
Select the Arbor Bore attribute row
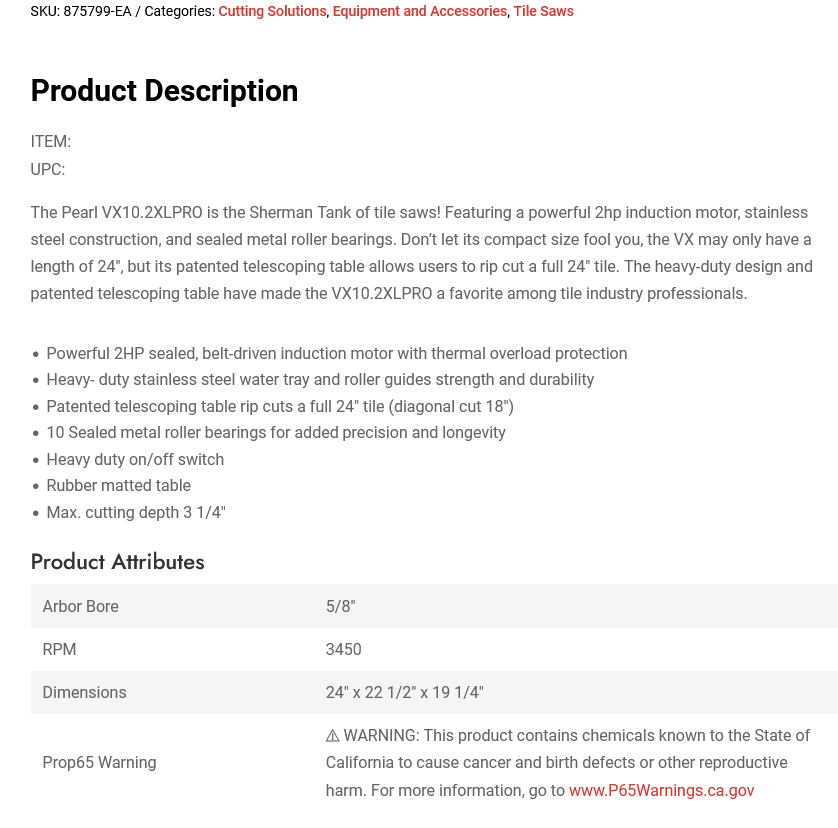click(x=434, y=606)
